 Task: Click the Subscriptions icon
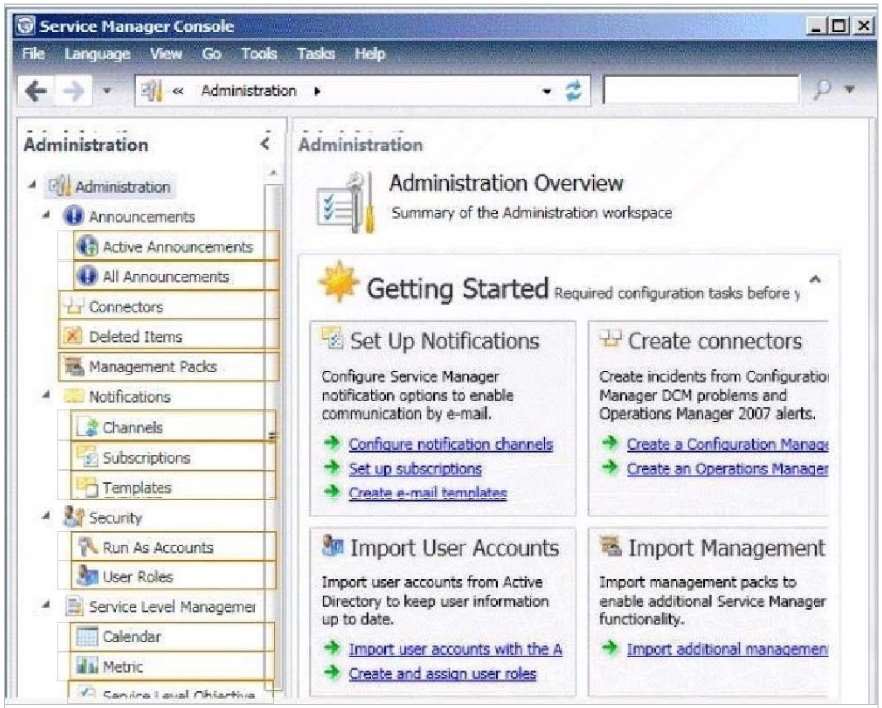pos(88,457)
